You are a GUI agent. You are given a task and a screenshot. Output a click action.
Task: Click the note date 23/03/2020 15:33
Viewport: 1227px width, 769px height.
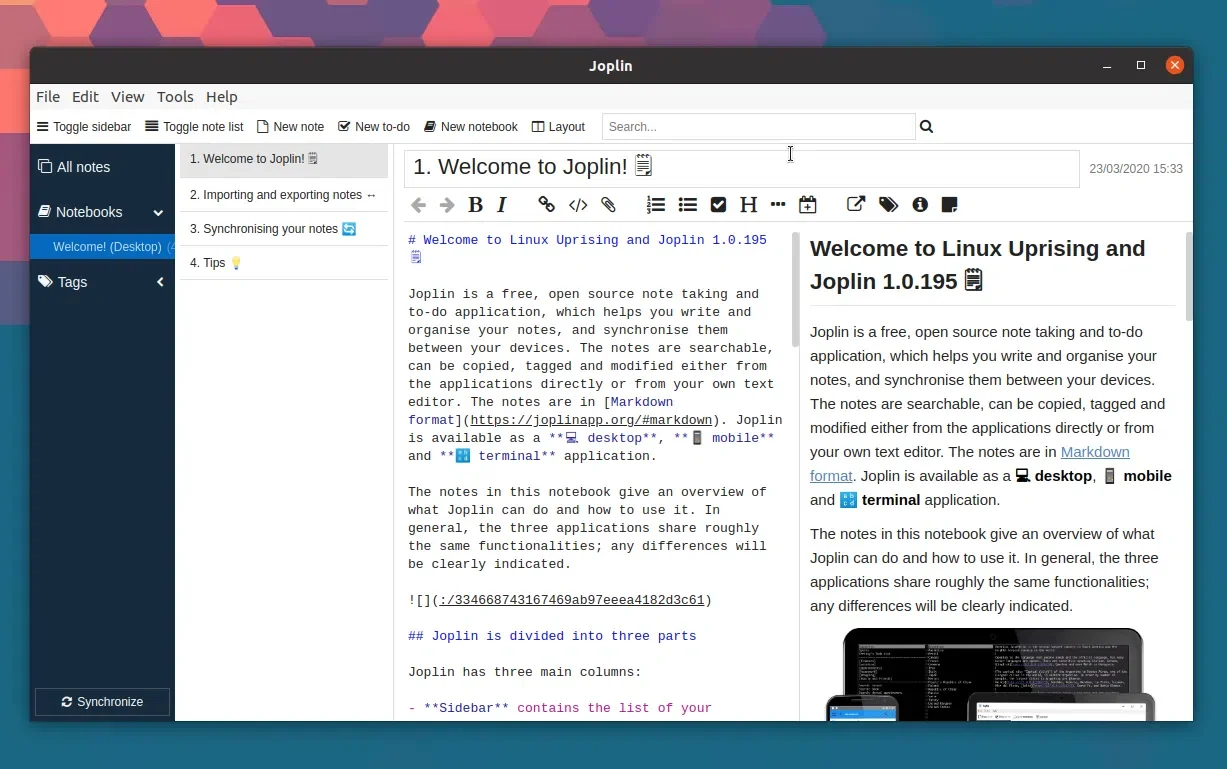click(x=1136, y=169)
